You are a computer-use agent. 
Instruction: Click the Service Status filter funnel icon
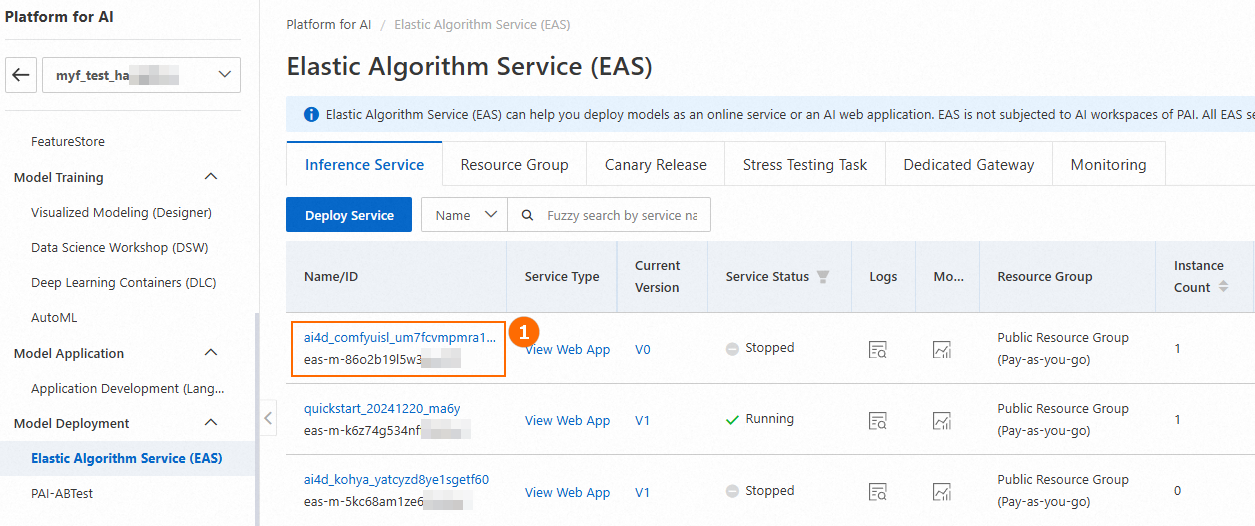[x=823, y=277]
